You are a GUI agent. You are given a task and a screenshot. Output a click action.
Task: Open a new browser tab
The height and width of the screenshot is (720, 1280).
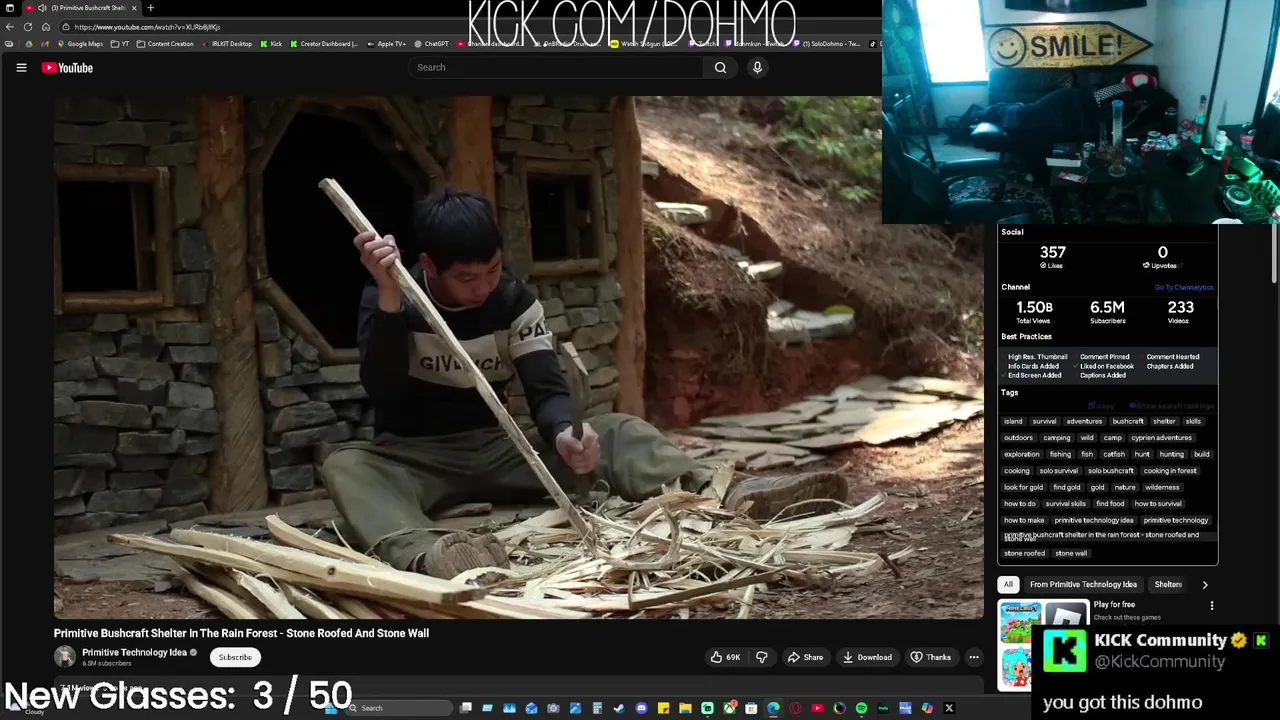150,8
